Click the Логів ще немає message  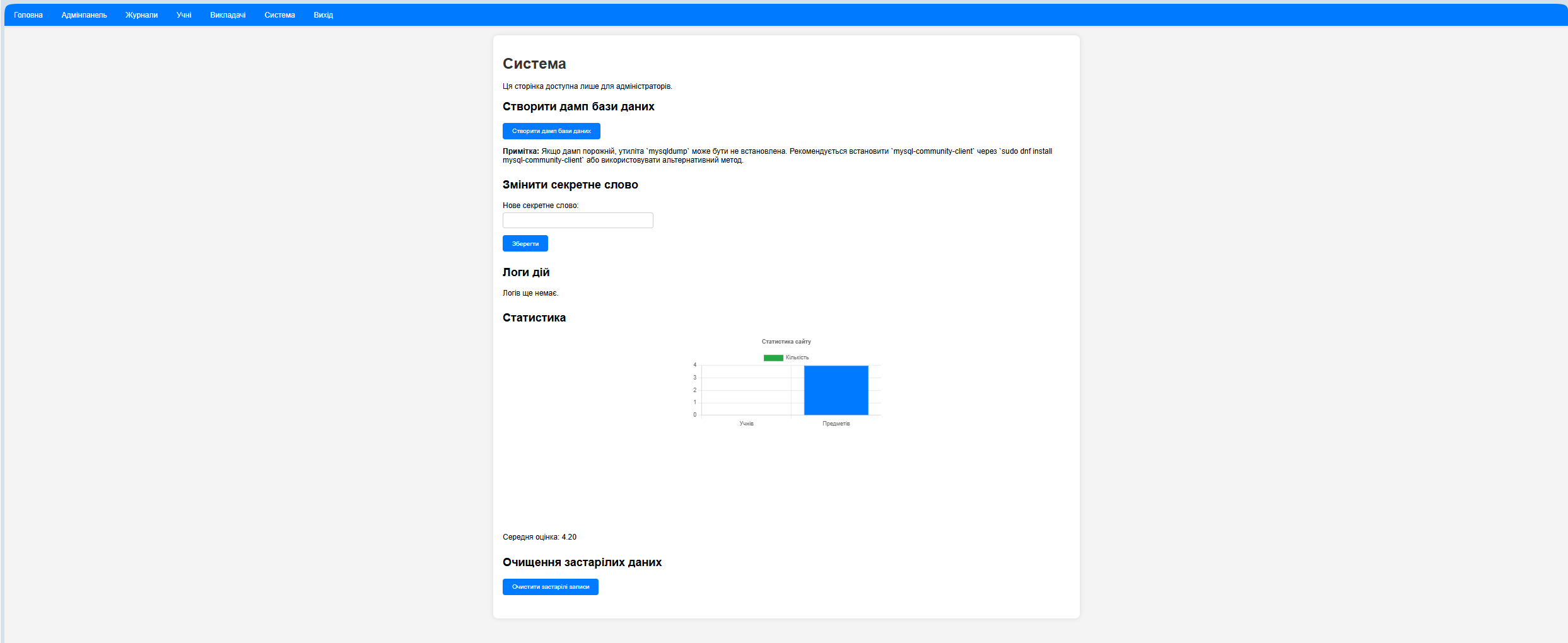click(x=530, y=293)
